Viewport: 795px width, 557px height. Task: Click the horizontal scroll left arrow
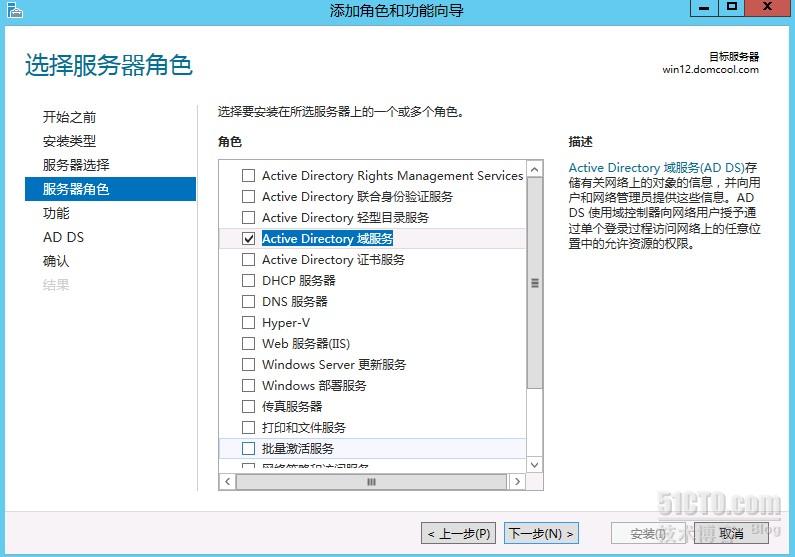(x=228, y=481)
